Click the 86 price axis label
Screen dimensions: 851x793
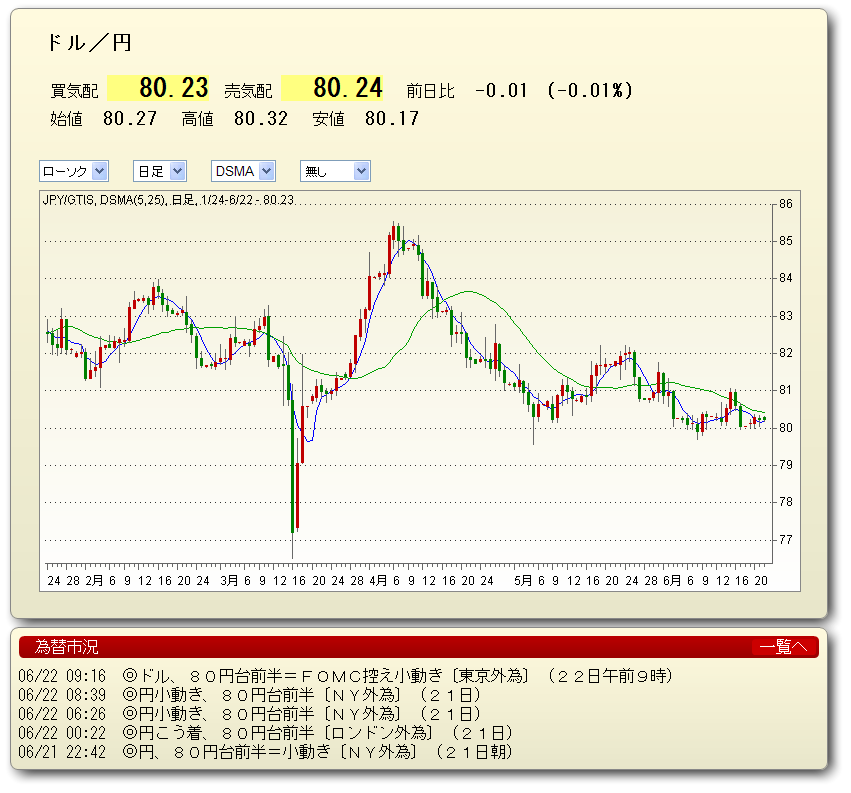(x=786, y=204)
